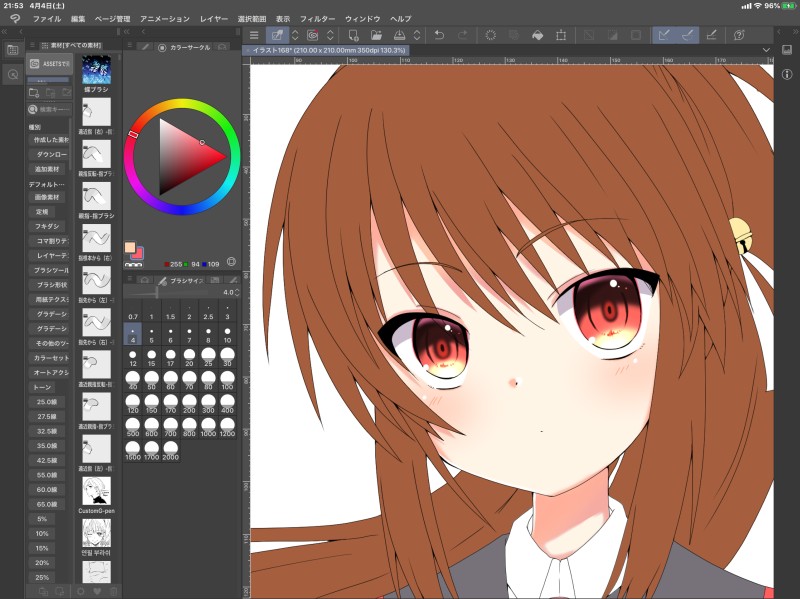Open the hamburger command bar menu
The width and height of the screenshot is (800, 599).
[x=254, y=35]
